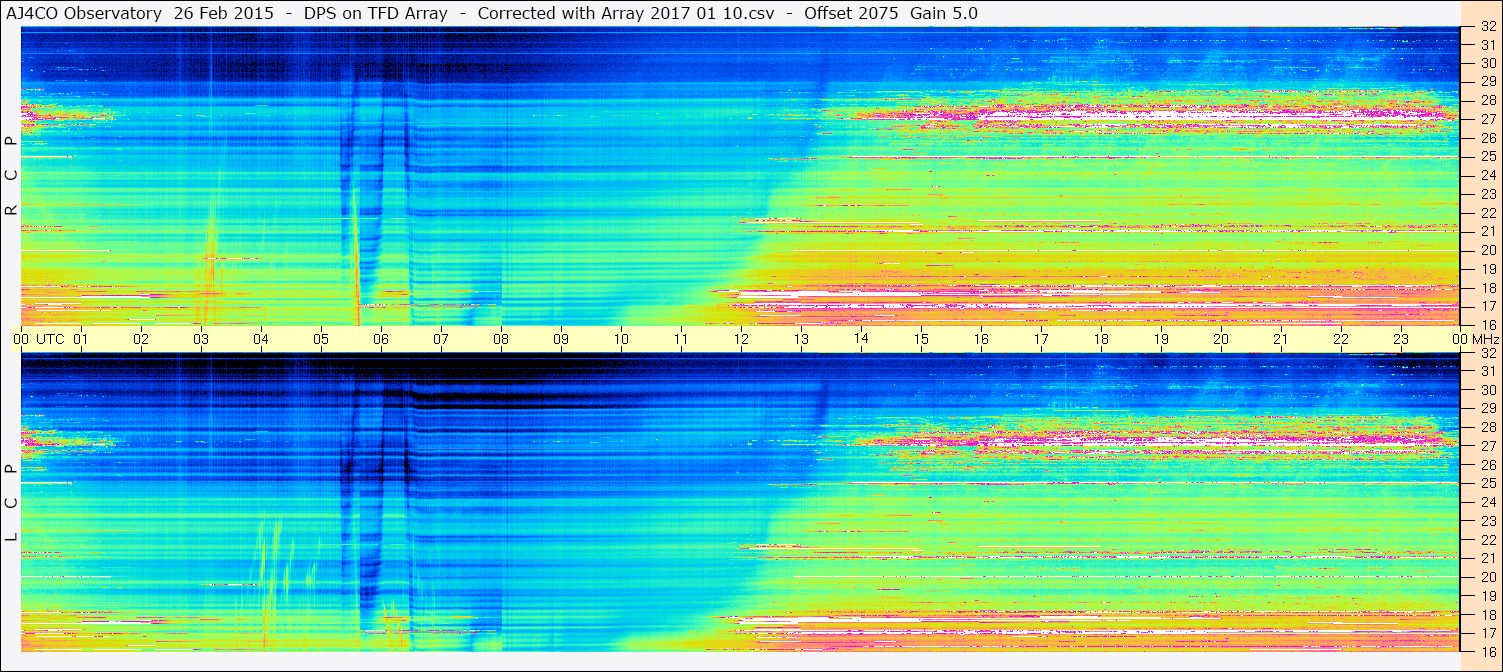Select hour 01 on the time axis
The width and height of the screenshot is (1503, 672).
[x=81, y=339]
